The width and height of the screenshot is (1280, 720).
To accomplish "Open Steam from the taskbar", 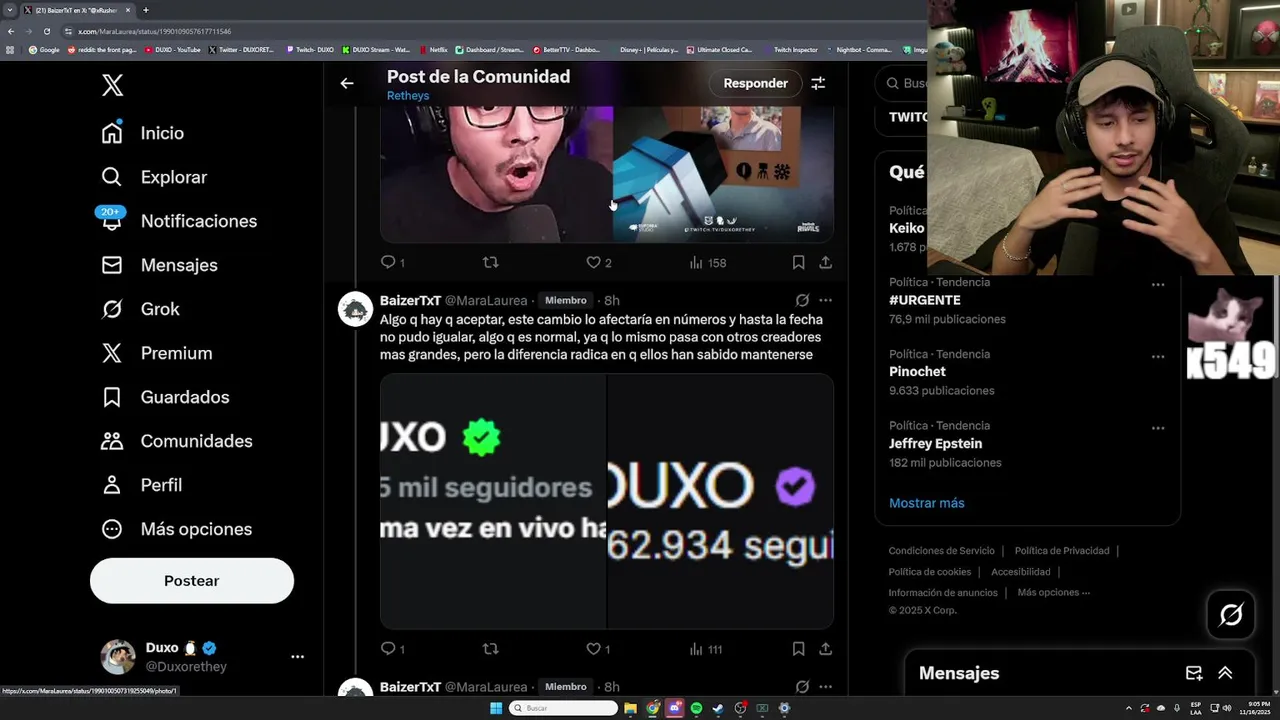I will click(718, 708).
